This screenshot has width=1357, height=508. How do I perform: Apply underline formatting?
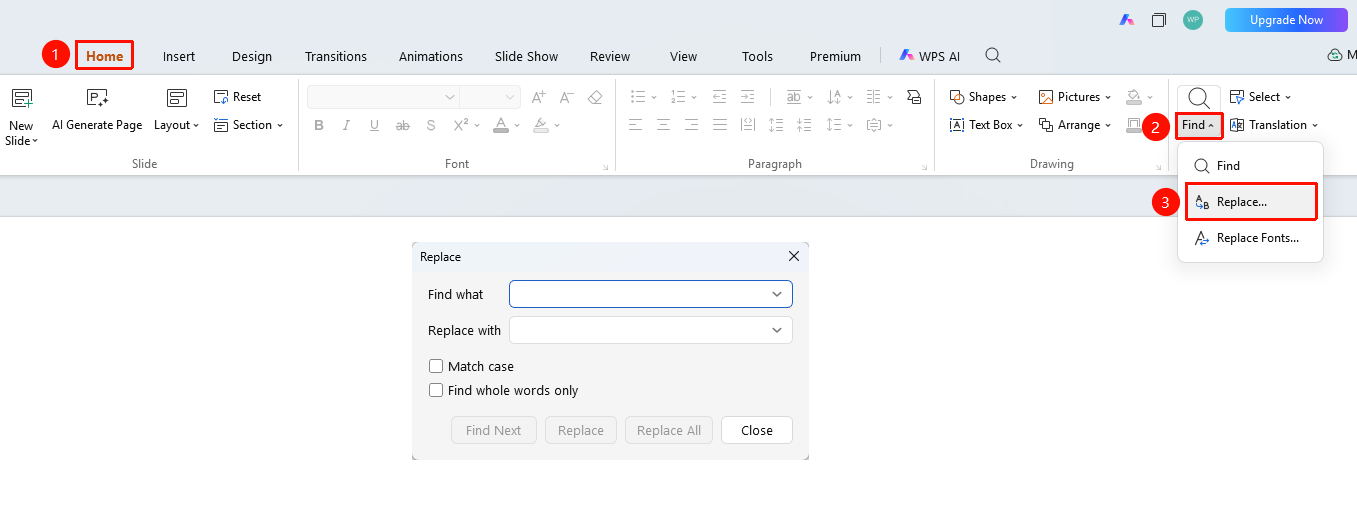(x=375, y=125)
